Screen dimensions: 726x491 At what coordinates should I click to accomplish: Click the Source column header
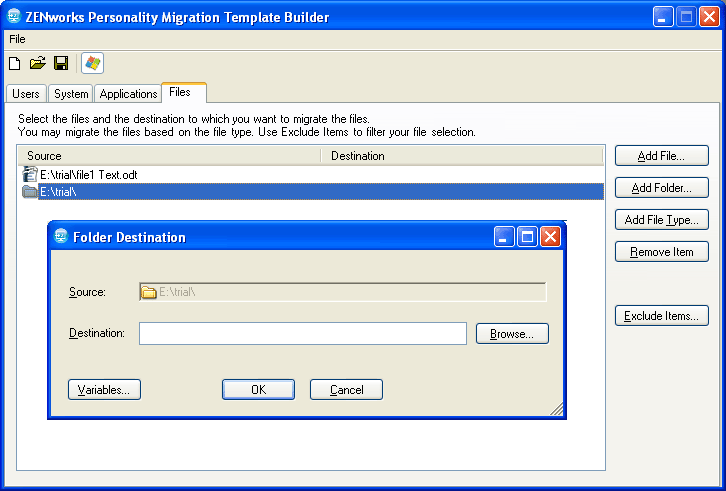point(169,156)
